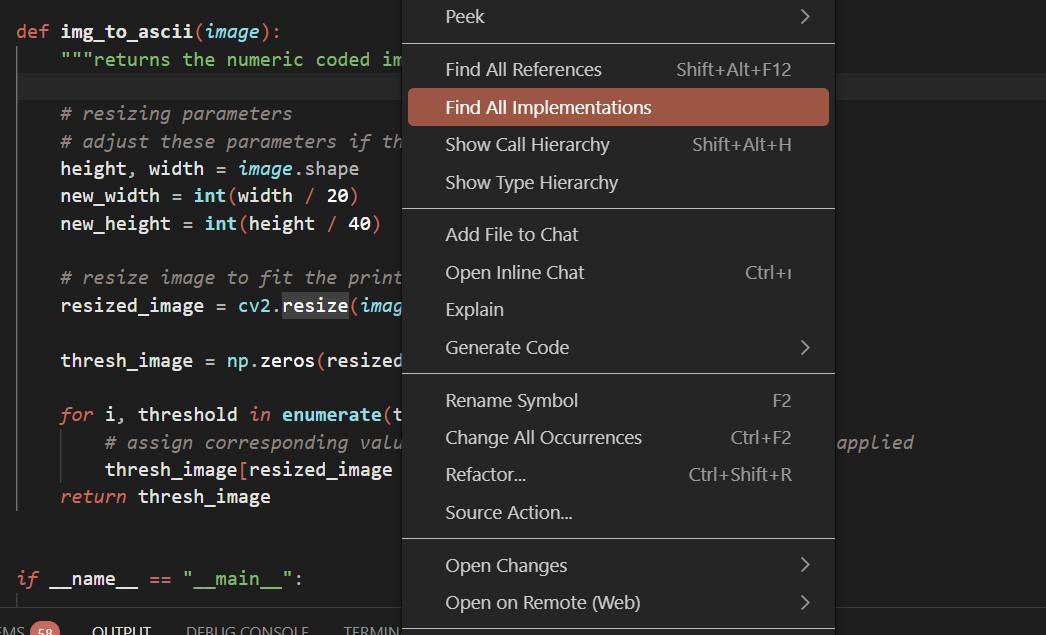Image resolution: width=1046 pixels, height=635 pixels.
Task: Select Add File to Chat
Action: tap(511, 234)
